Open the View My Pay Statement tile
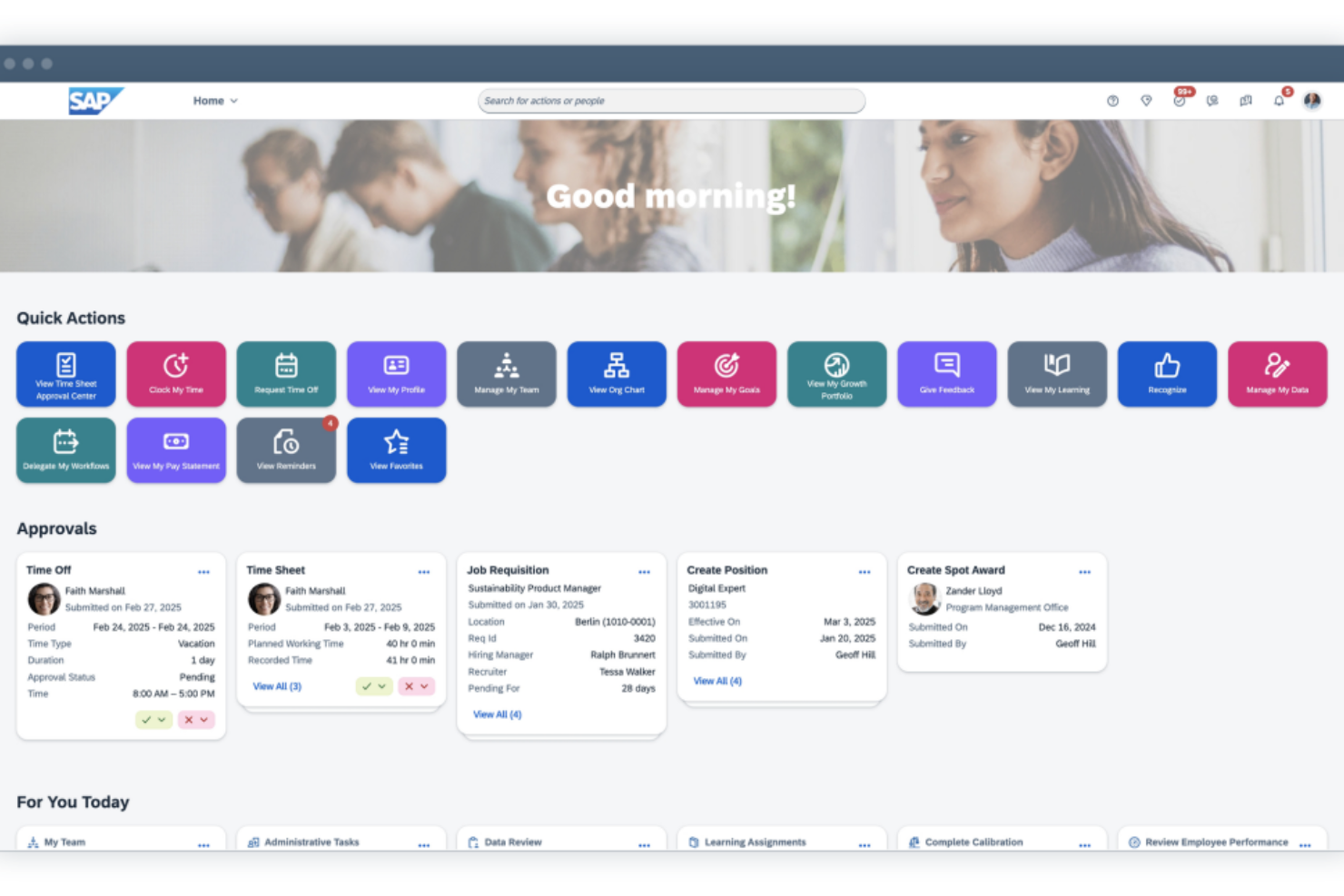The width and height of the screenshot is (1344, 896). point(176,449)
